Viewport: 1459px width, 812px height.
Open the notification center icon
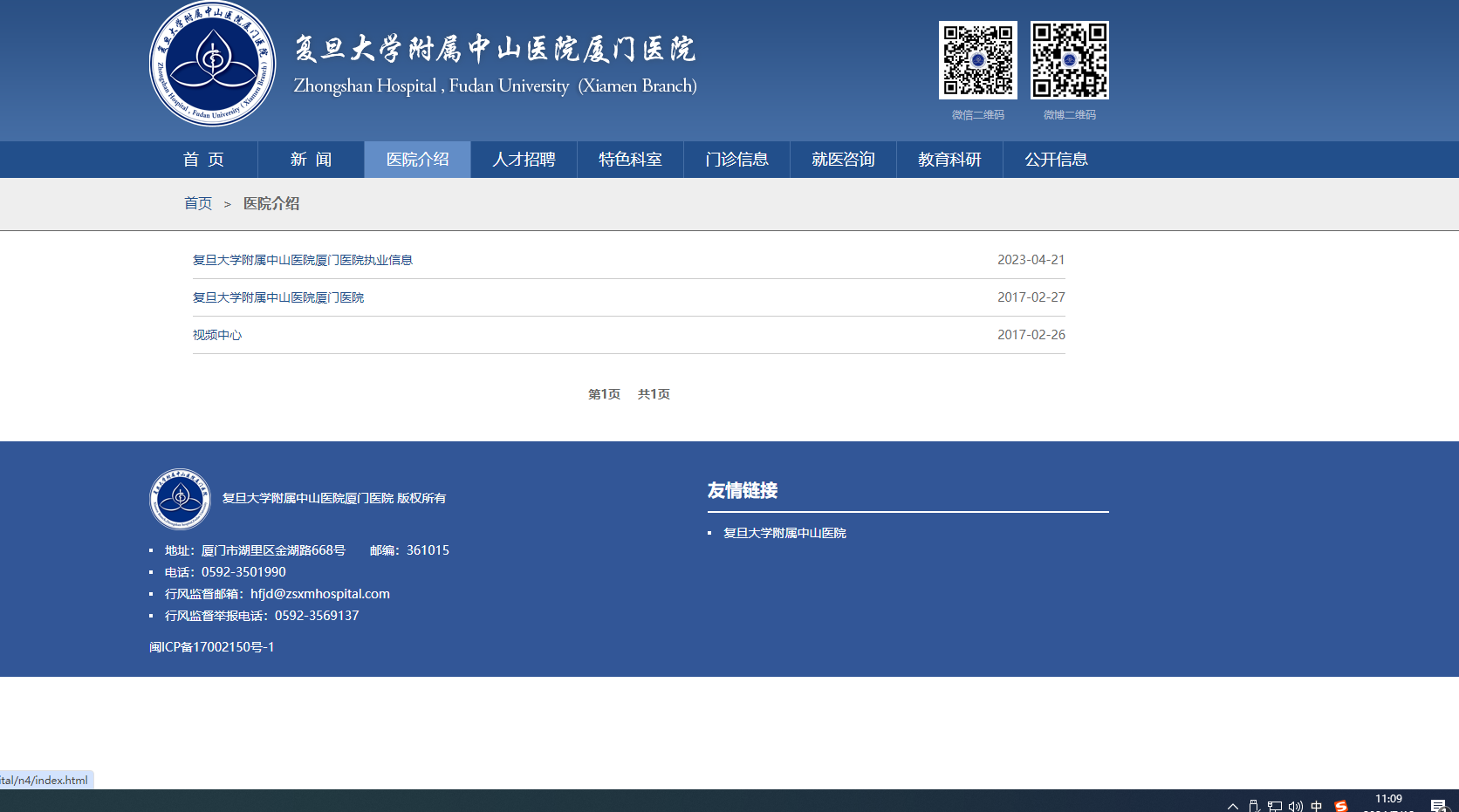point(1439,806)
